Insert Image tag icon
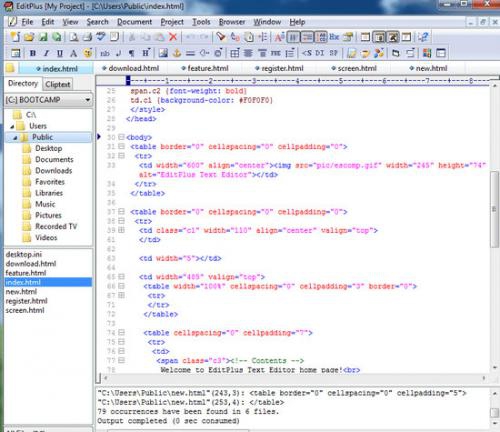 163,53
